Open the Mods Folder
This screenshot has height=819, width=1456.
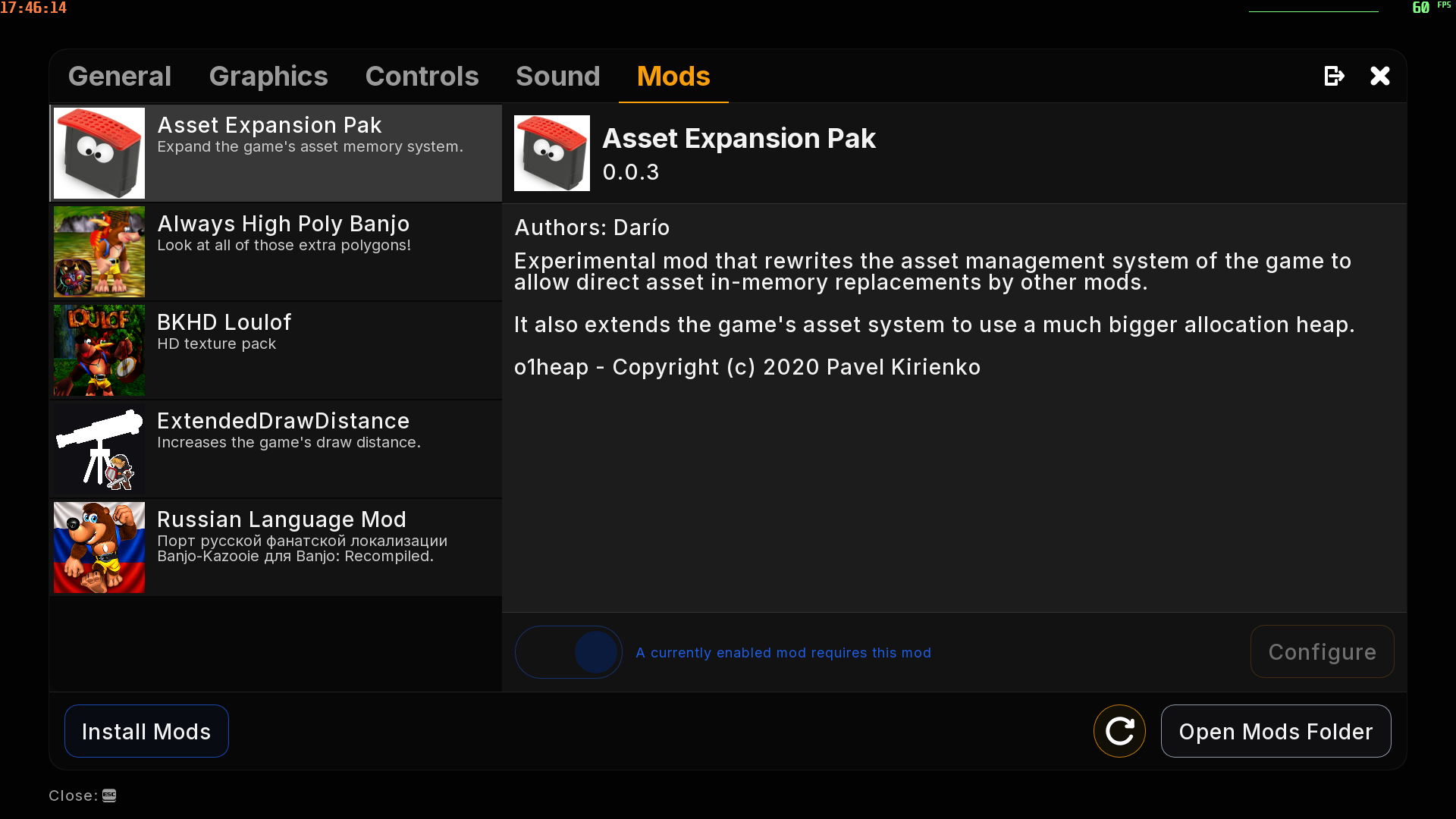click(1276, 731)
